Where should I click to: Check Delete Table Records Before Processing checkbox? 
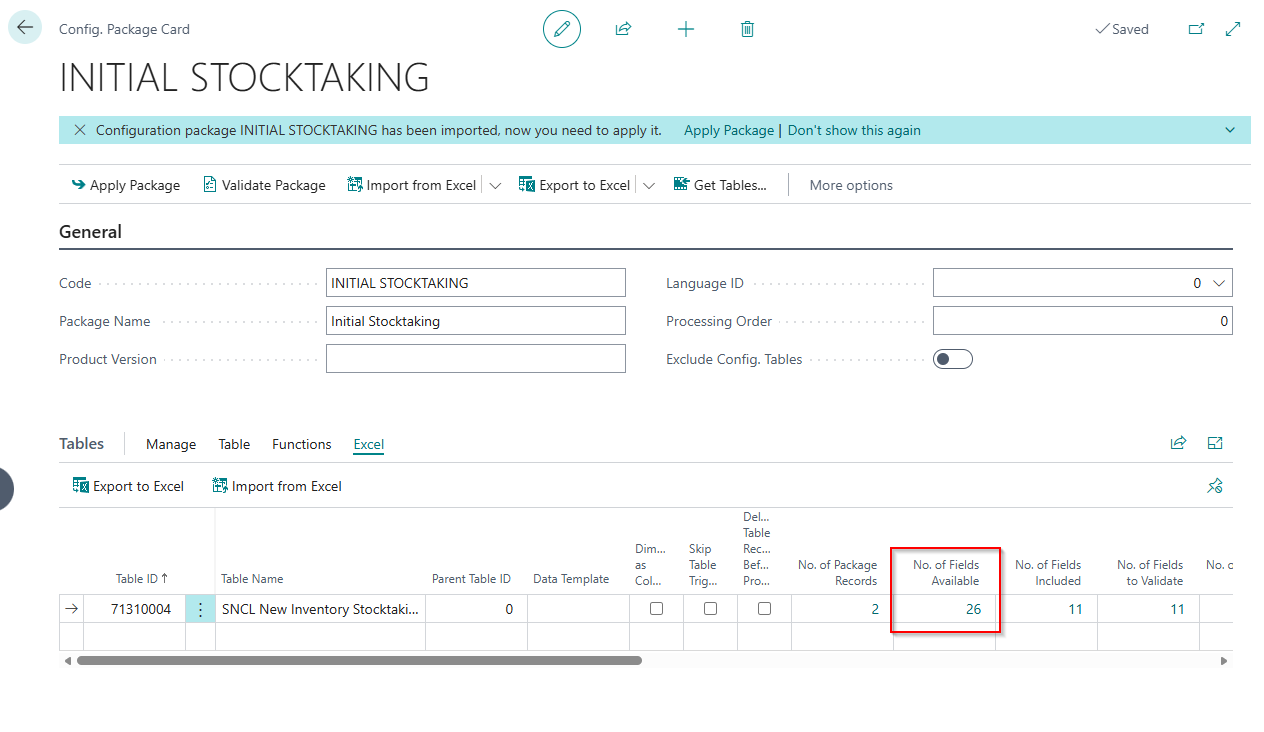(x=764, y=608)
